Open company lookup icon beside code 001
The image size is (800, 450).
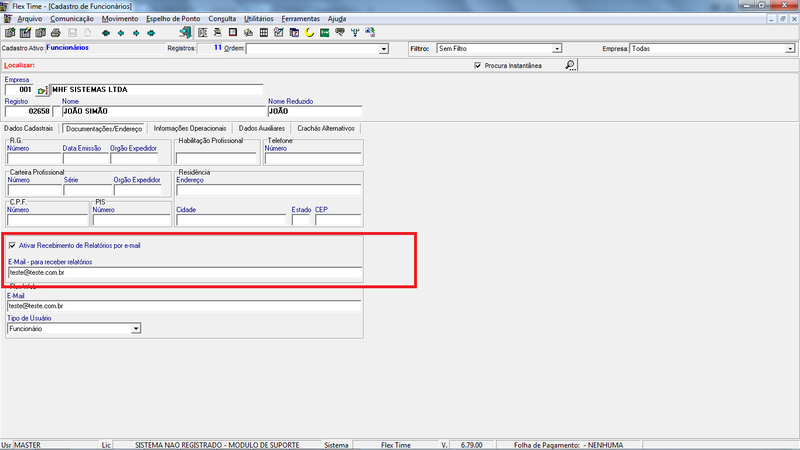coord(42,90)
